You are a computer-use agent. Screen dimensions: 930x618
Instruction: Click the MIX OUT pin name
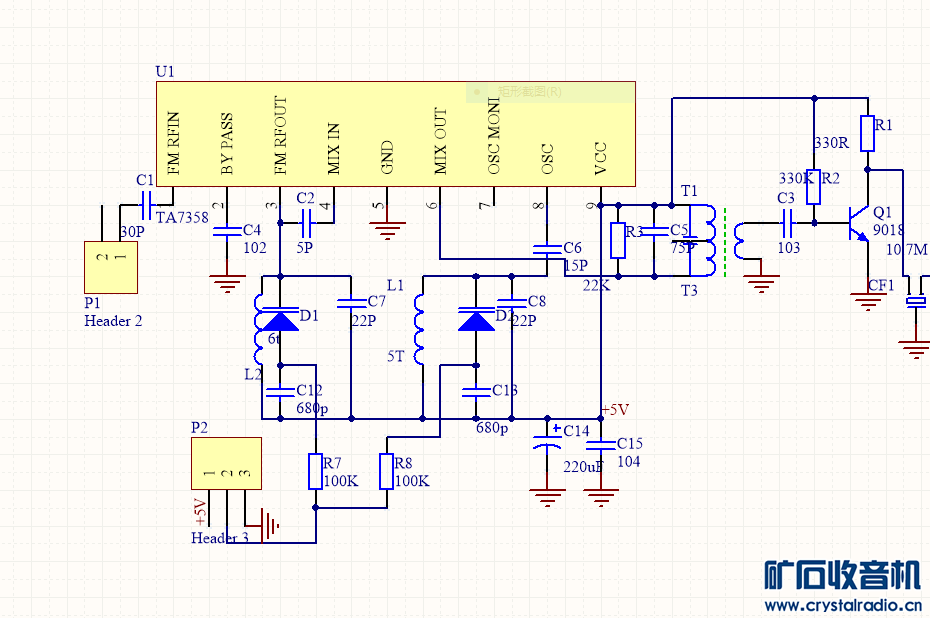click(x=440, y=141)
